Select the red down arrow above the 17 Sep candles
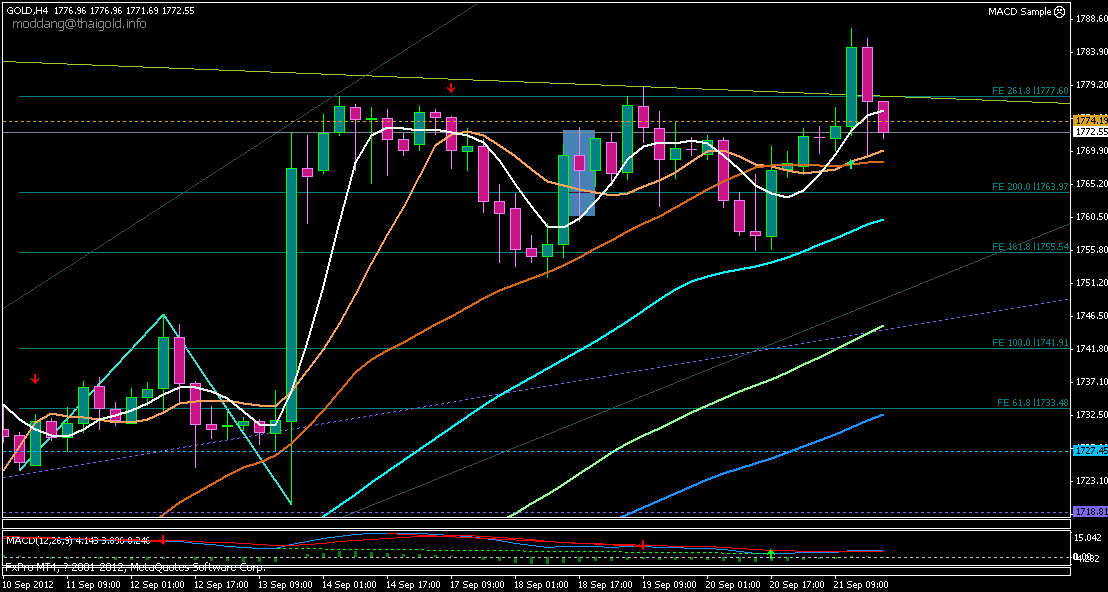 pyautogui.click(x=451, y=88)
